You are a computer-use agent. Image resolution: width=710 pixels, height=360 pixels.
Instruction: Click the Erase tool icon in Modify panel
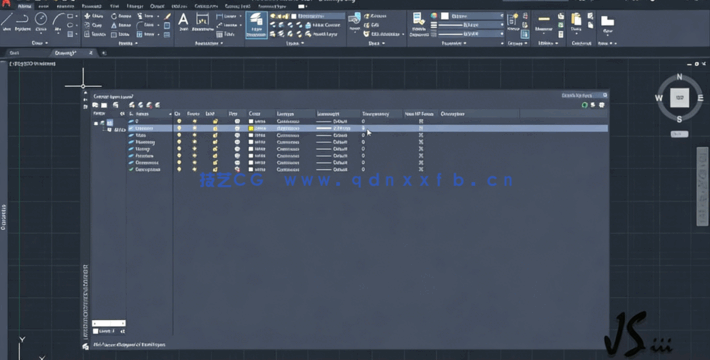coord(168,16)
